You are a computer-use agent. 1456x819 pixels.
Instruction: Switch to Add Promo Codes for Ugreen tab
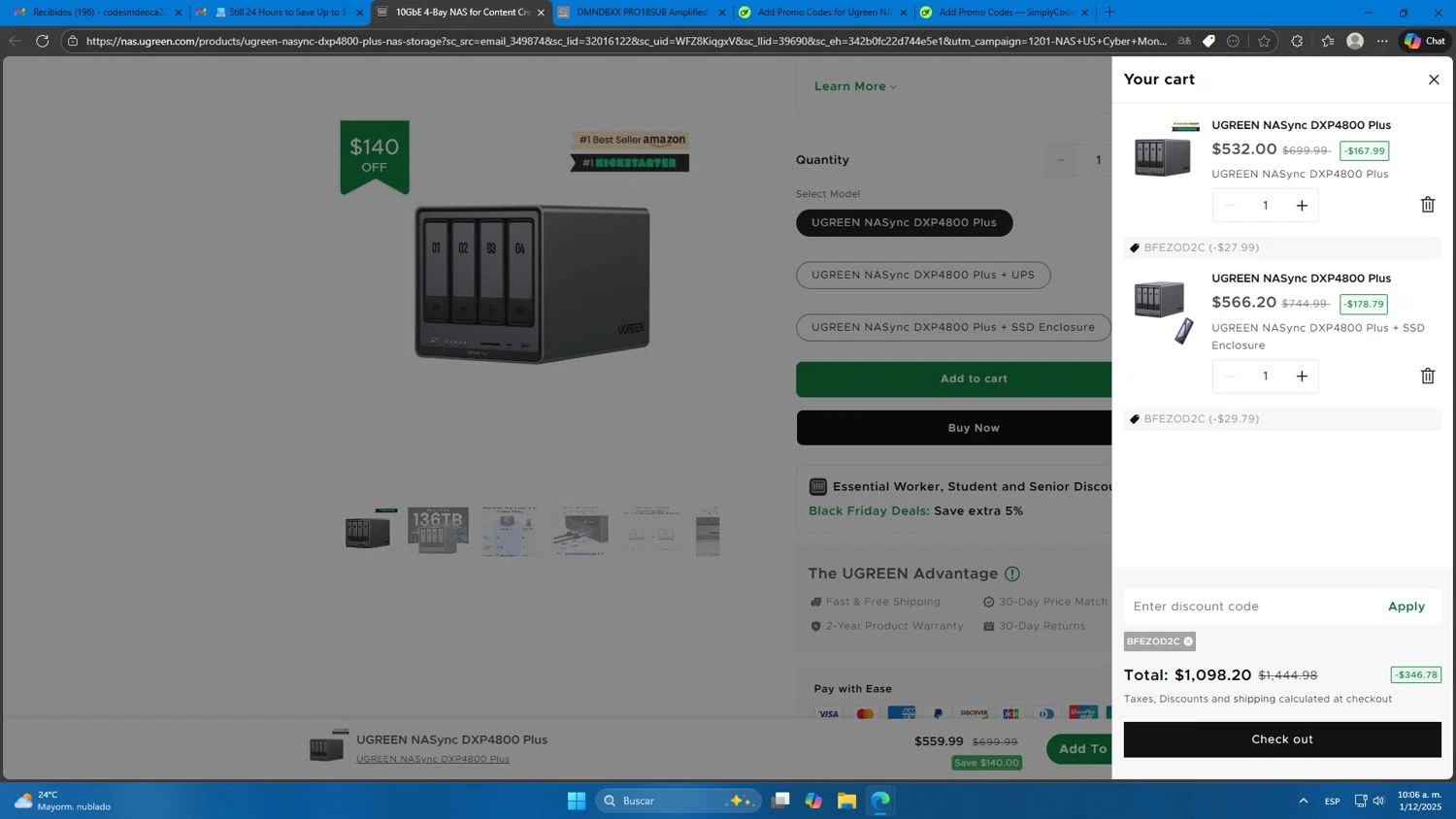pyautogui.click(x=822, y=13)
